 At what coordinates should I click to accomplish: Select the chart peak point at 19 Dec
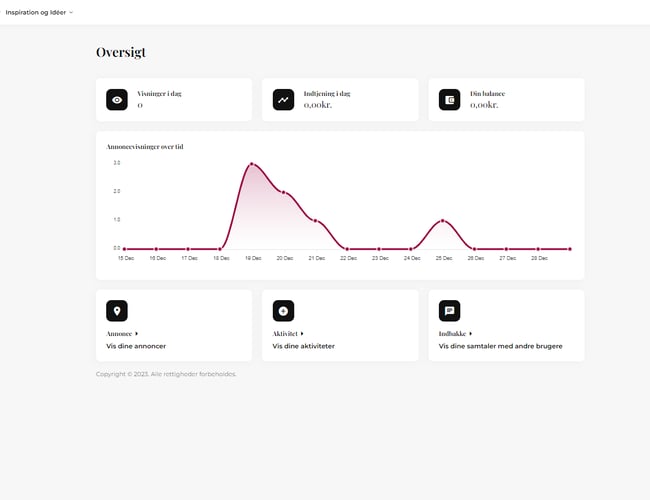252,164
